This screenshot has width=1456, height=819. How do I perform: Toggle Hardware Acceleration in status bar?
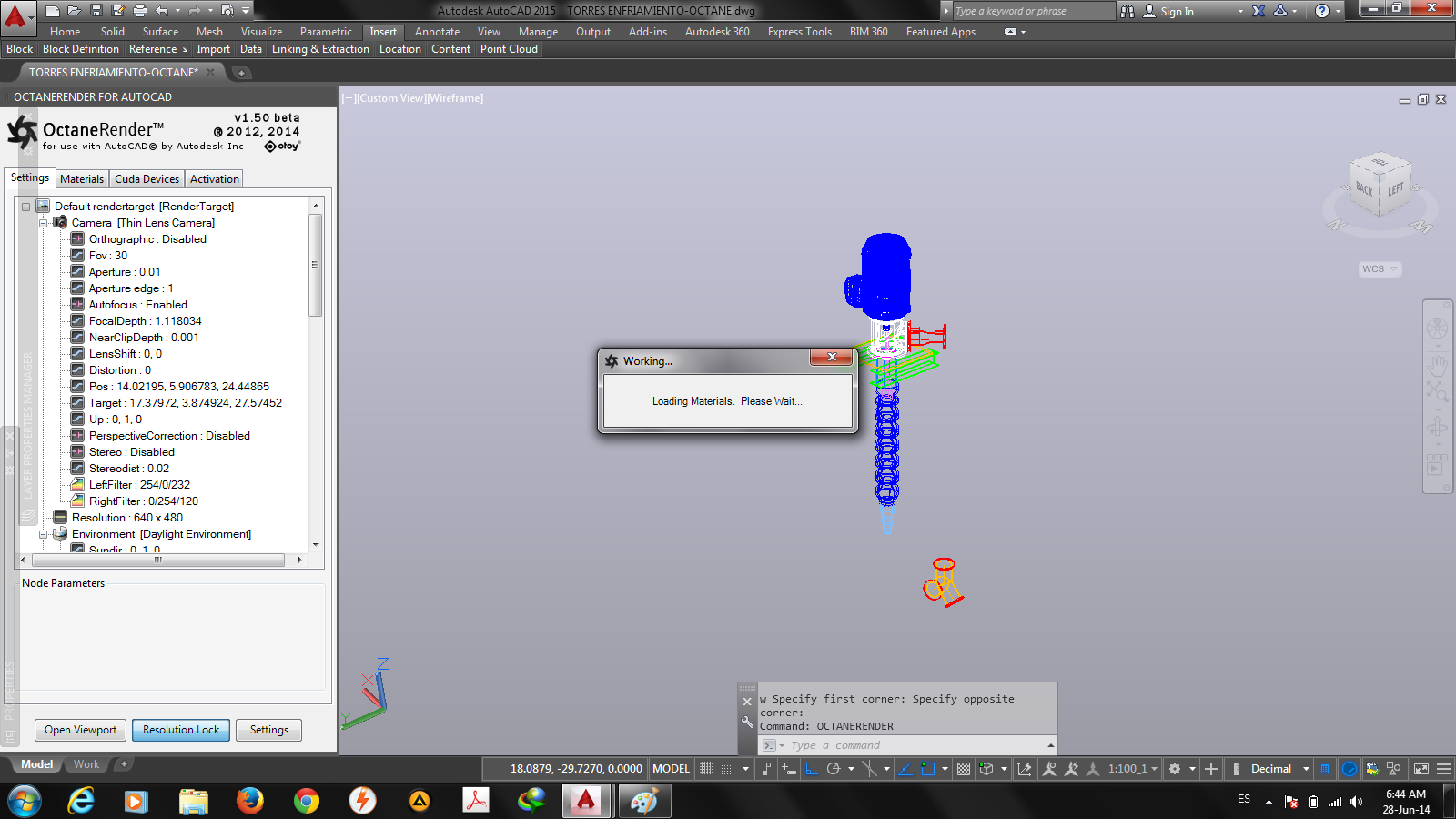pyautogui.click(x=1350, y=769)
